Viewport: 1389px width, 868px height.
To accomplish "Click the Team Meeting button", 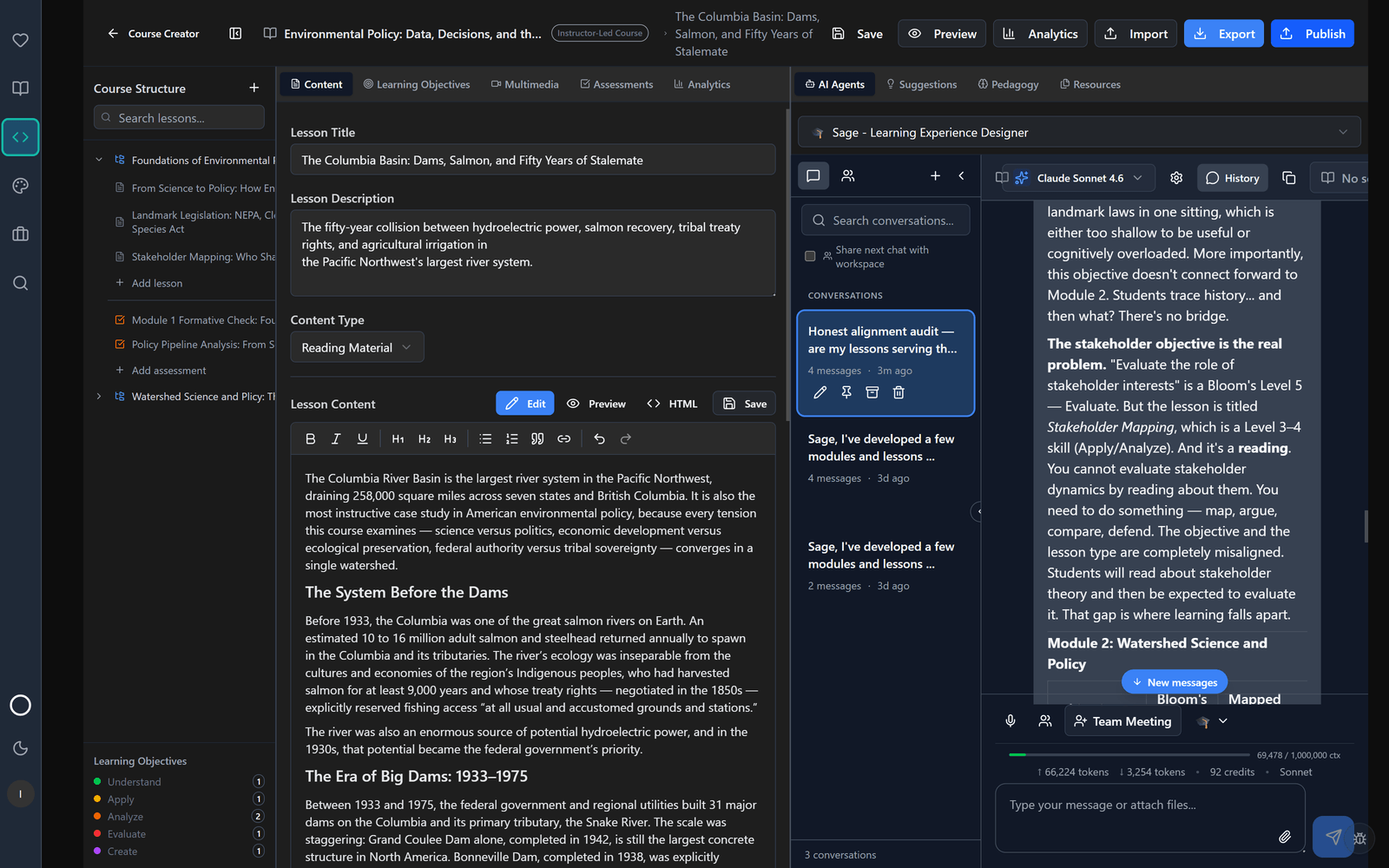I will pos(1122,721).
